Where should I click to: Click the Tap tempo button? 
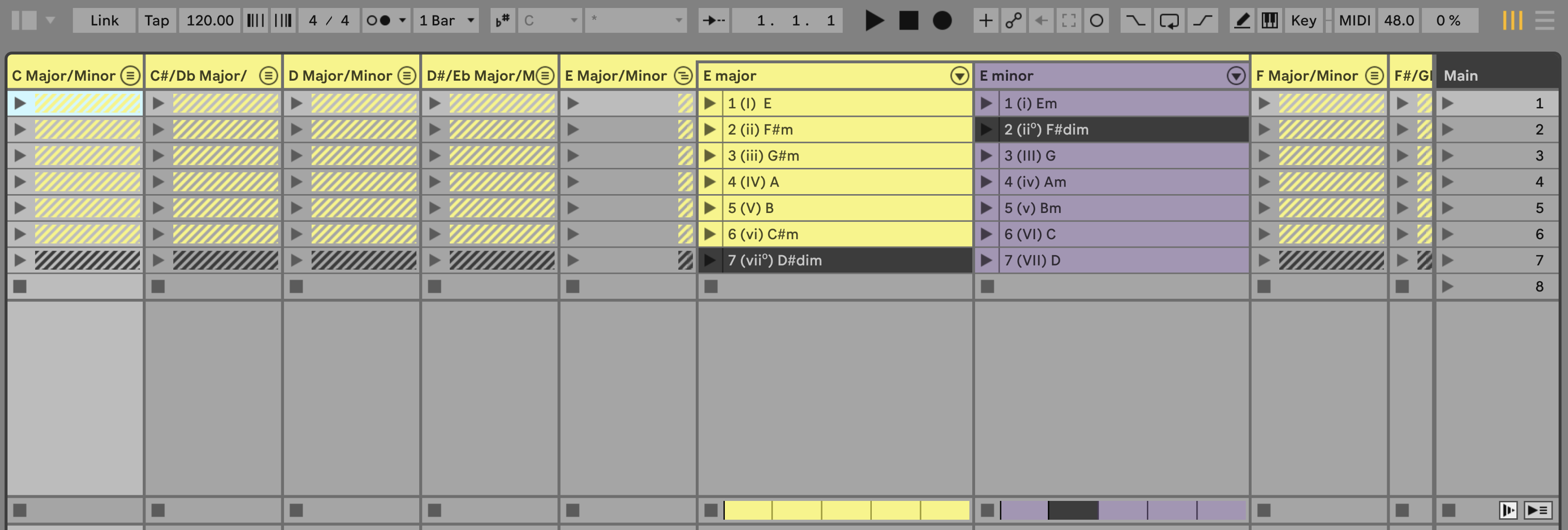(x=156, y=21)
